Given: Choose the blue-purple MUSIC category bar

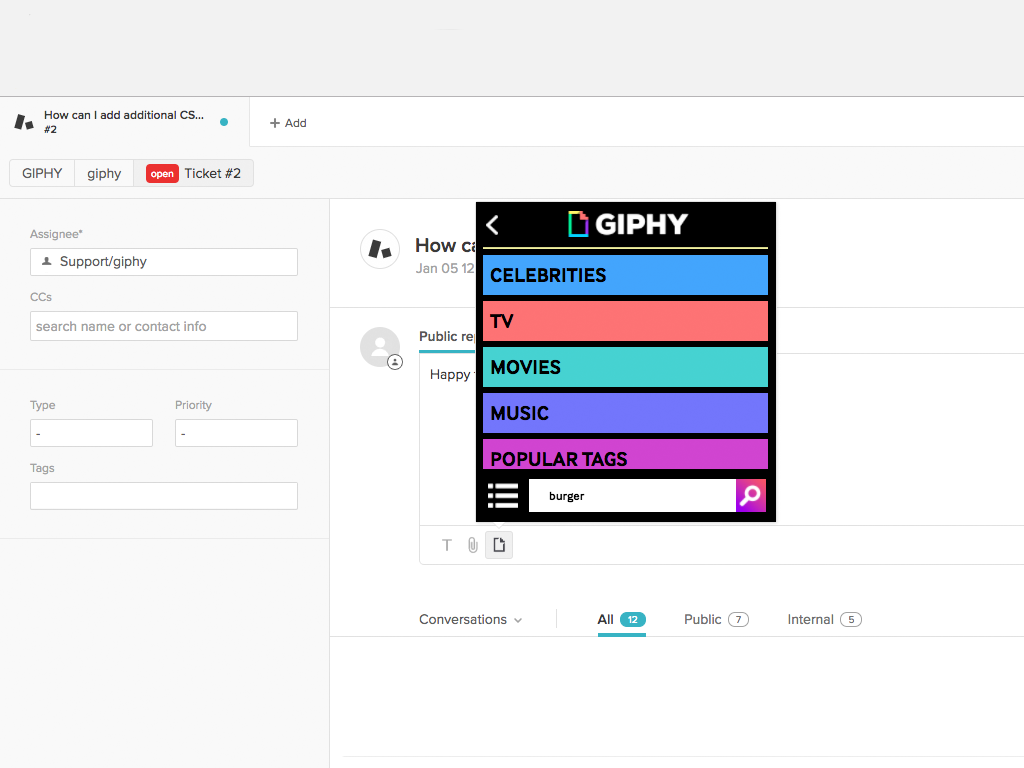Looking at the screenshot, I should click(x=625, y=413).
